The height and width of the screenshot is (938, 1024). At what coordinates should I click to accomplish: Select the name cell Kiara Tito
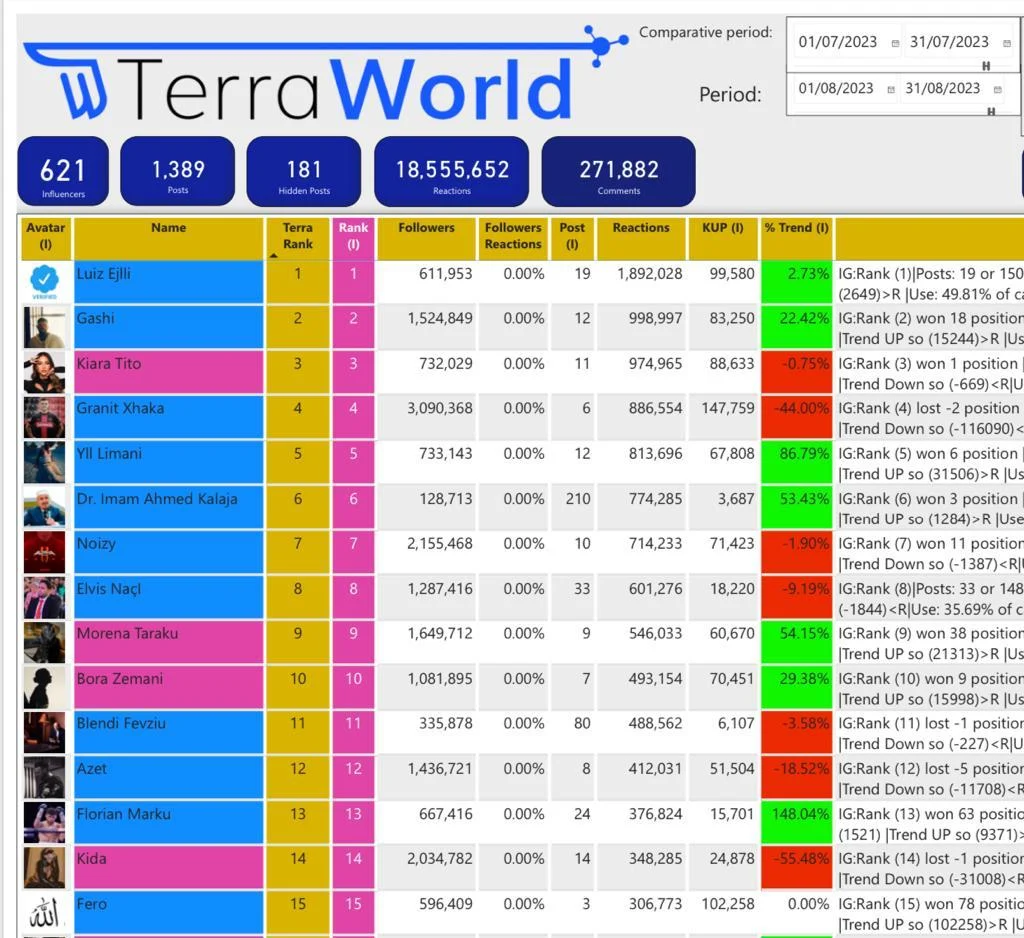click(168, 372)
